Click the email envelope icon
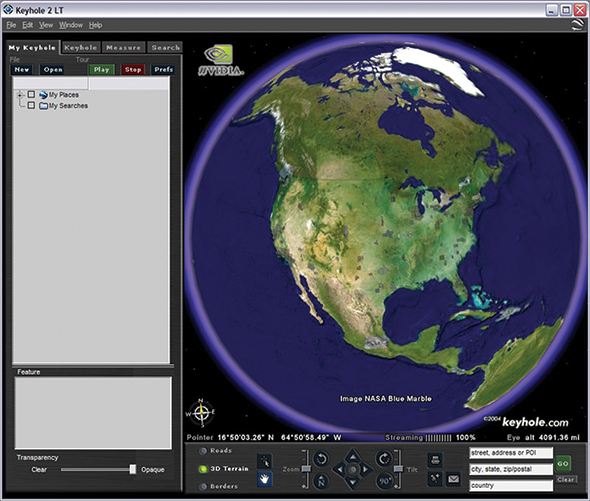590x501 pixels. [x=454, y=479]
